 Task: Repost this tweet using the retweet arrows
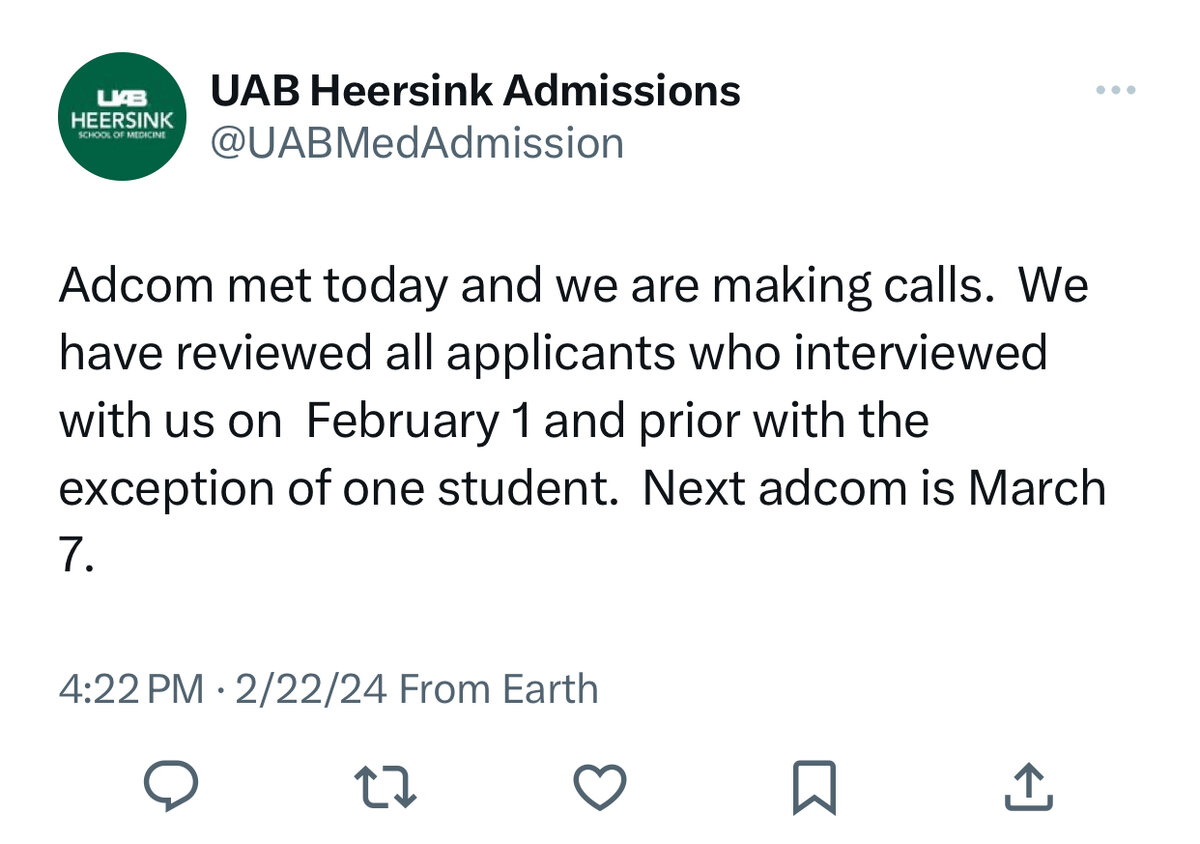coord(388,785)
